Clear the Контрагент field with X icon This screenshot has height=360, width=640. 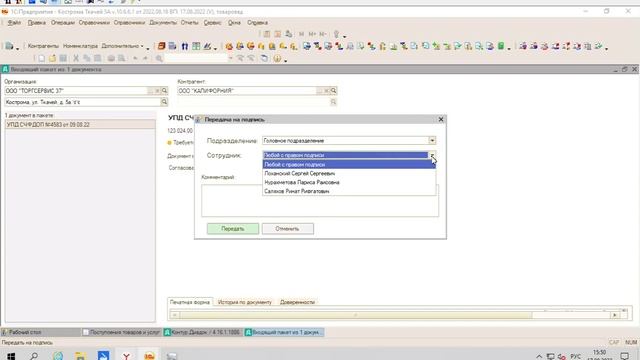coord(327,91)
